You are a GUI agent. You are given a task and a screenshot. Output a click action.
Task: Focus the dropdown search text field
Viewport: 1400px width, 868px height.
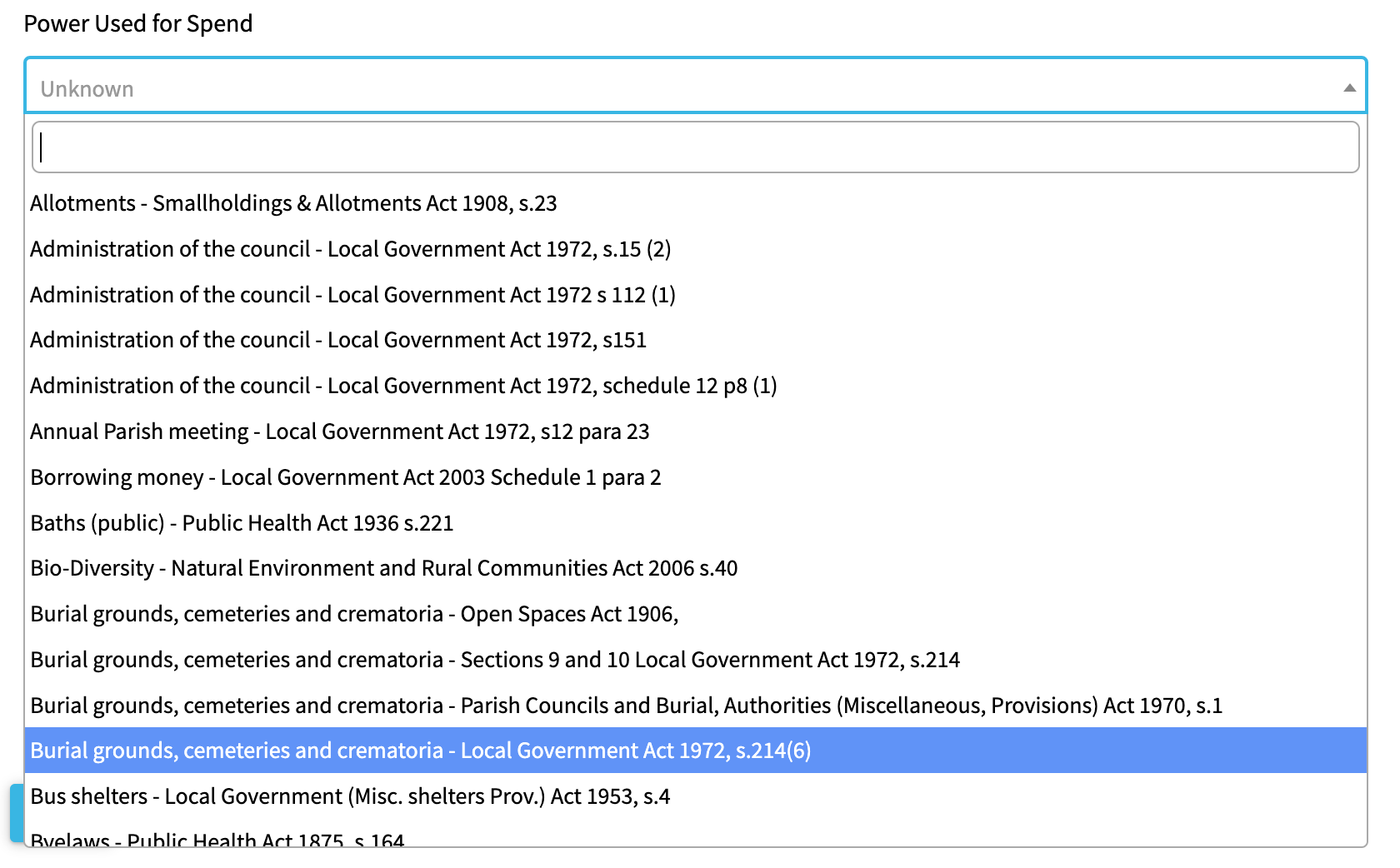tap(695, 147)
